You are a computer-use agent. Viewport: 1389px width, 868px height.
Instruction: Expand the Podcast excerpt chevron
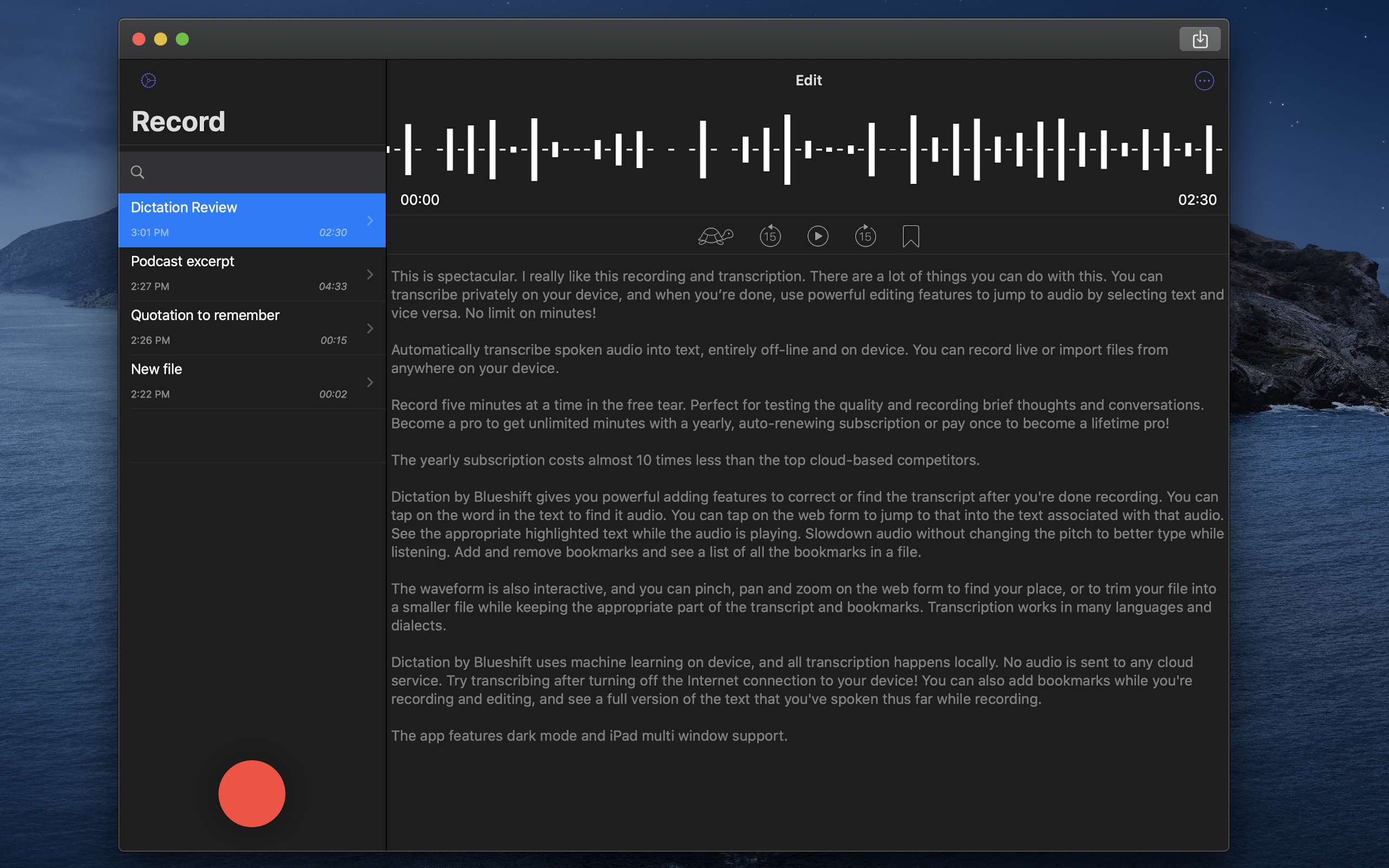[370, 275]
